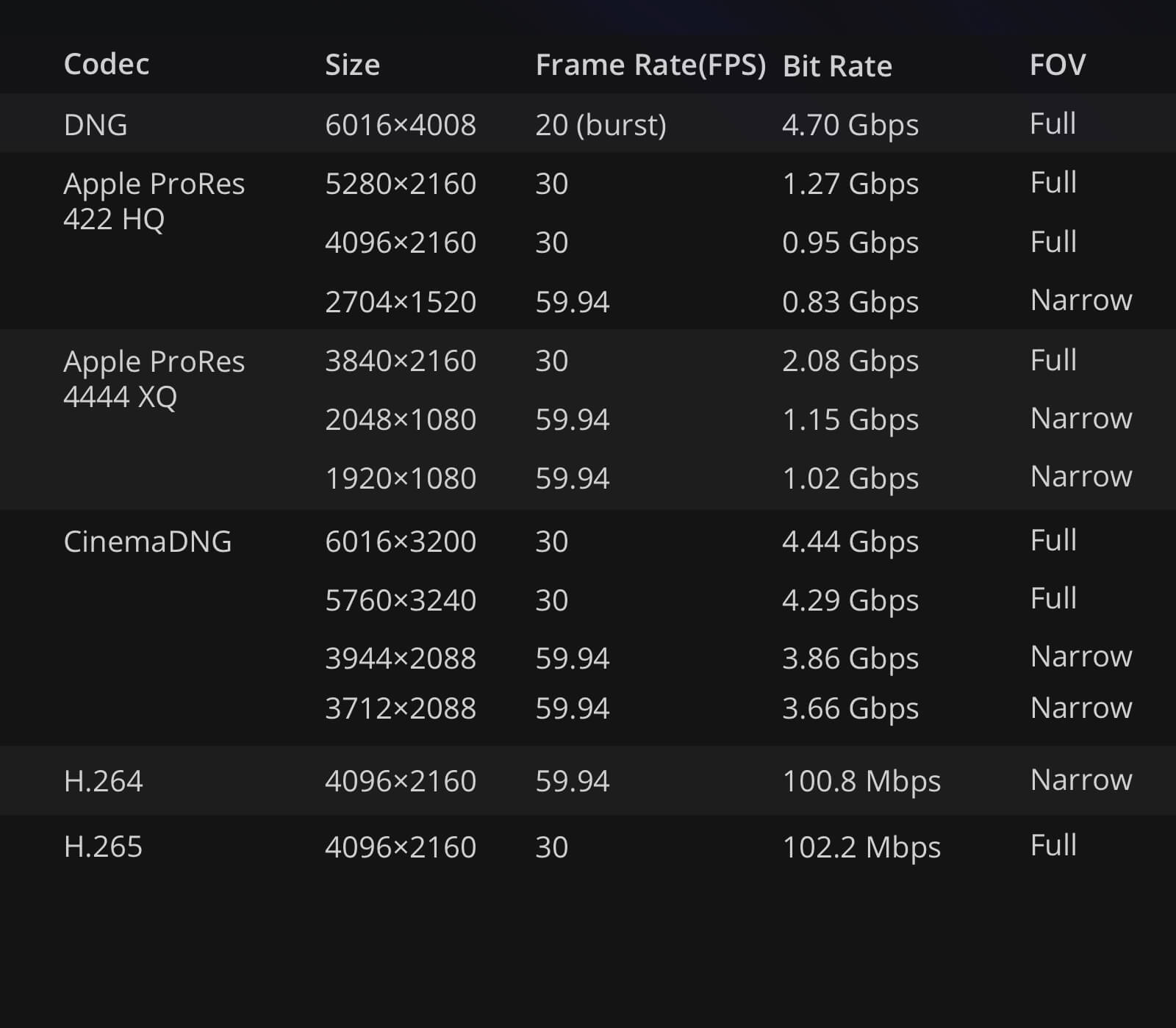1176x1028 pixels.
Task: Click the 5280×2160 size cell
Action: click(401, 184)
